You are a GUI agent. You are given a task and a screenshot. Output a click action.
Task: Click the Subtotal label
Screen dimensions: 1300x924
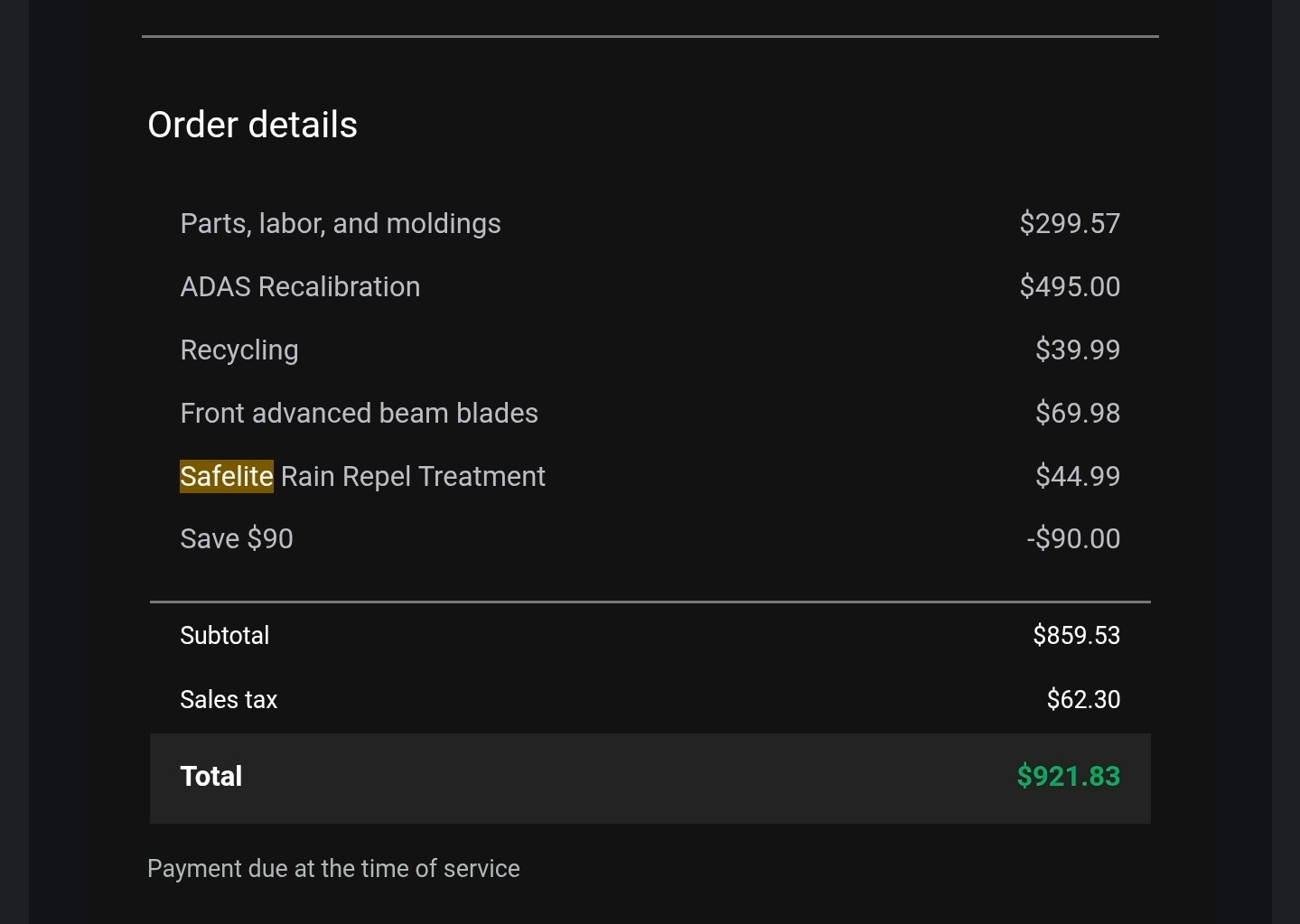pyautogui.click(x=224, y=635)
